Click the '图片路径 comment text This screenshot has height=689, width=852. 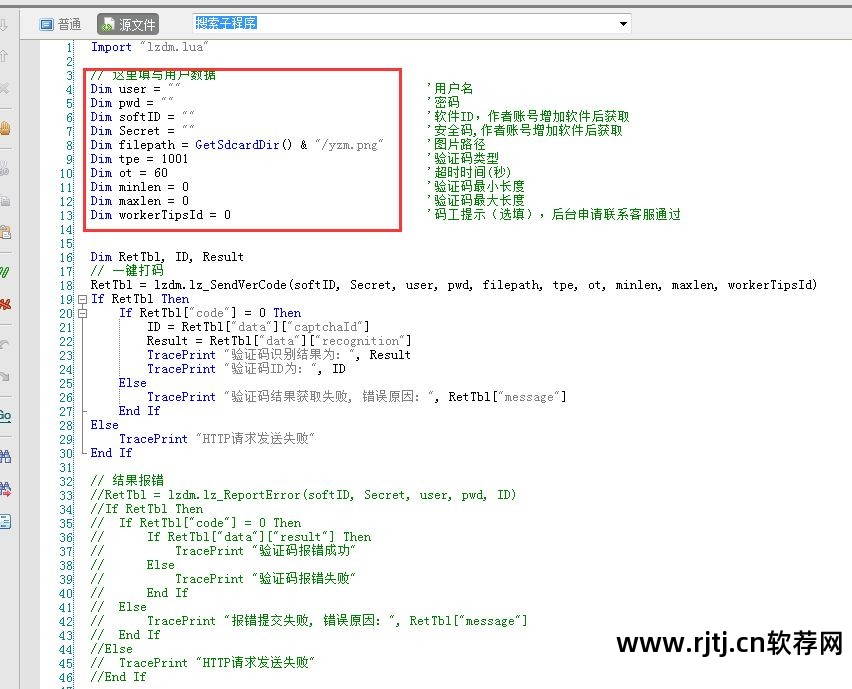click(x=457, y=145)
